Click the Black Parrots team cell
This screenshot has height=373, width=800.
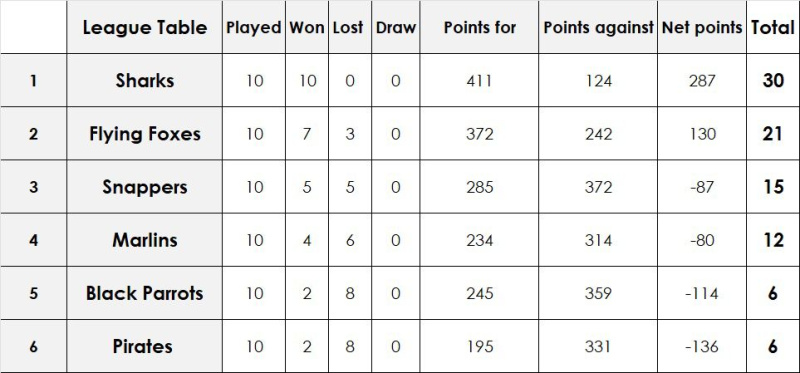[x=144, y=293]
